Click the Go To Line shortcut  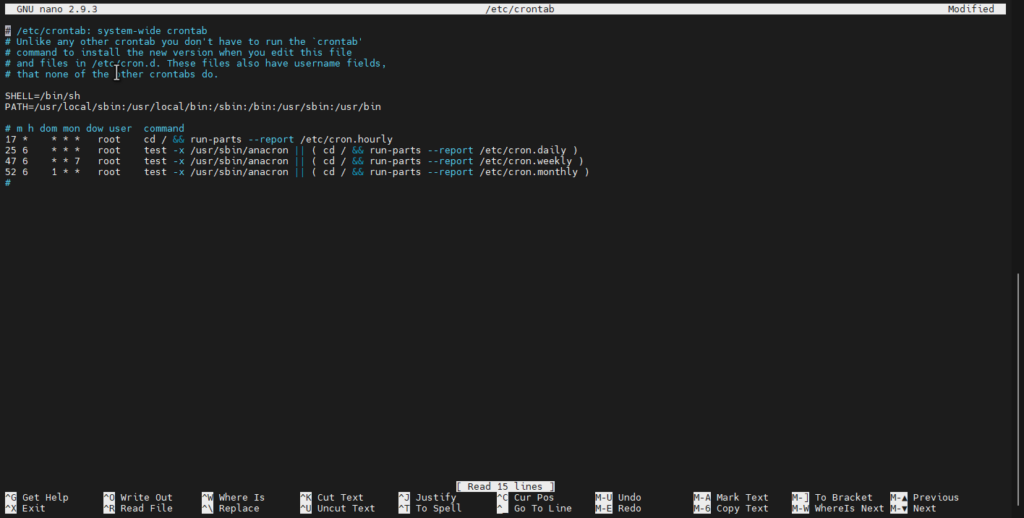click(543, 508)
